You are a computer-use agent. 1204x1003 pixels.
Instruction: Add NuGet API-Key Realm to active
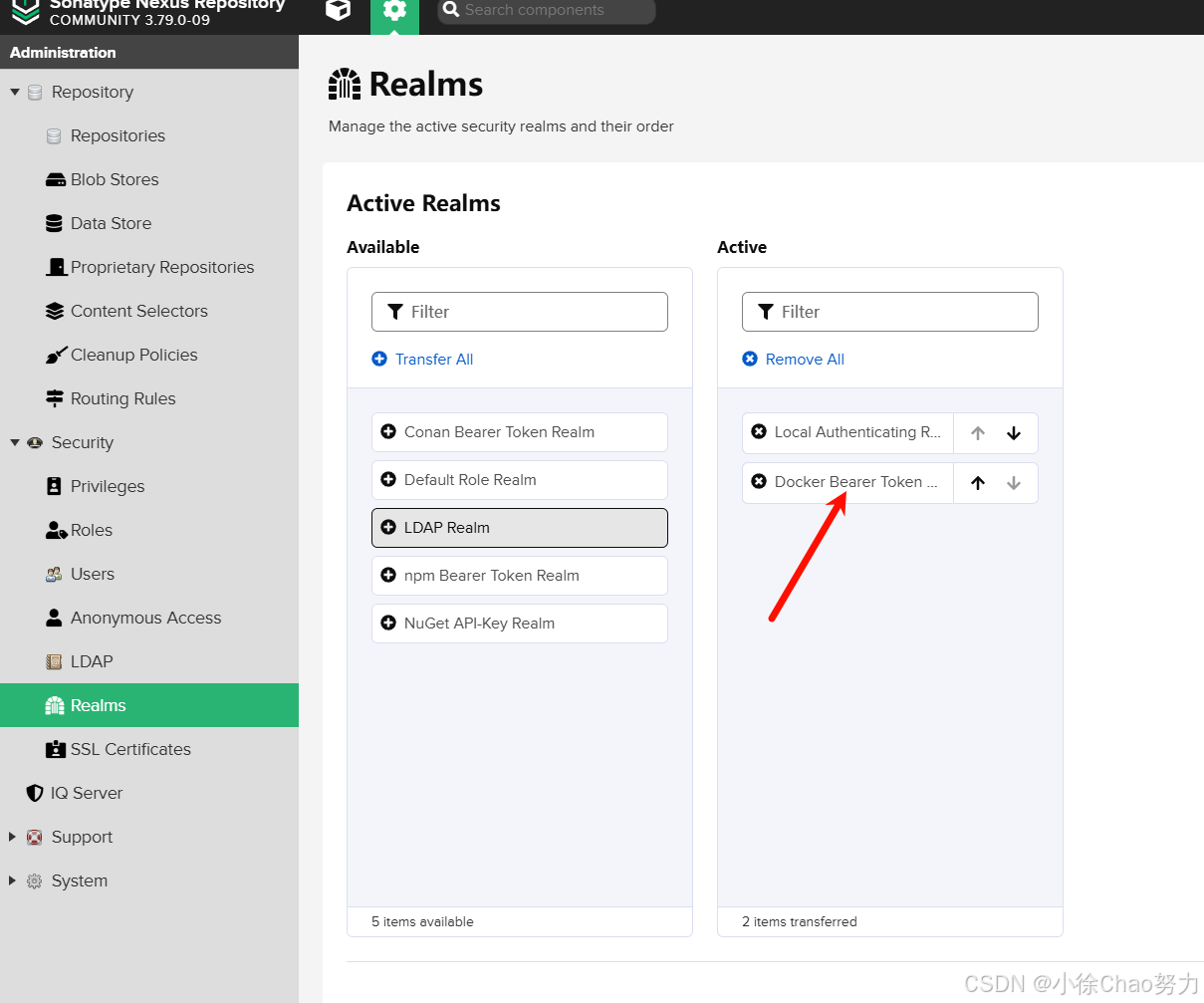(520, 624)
